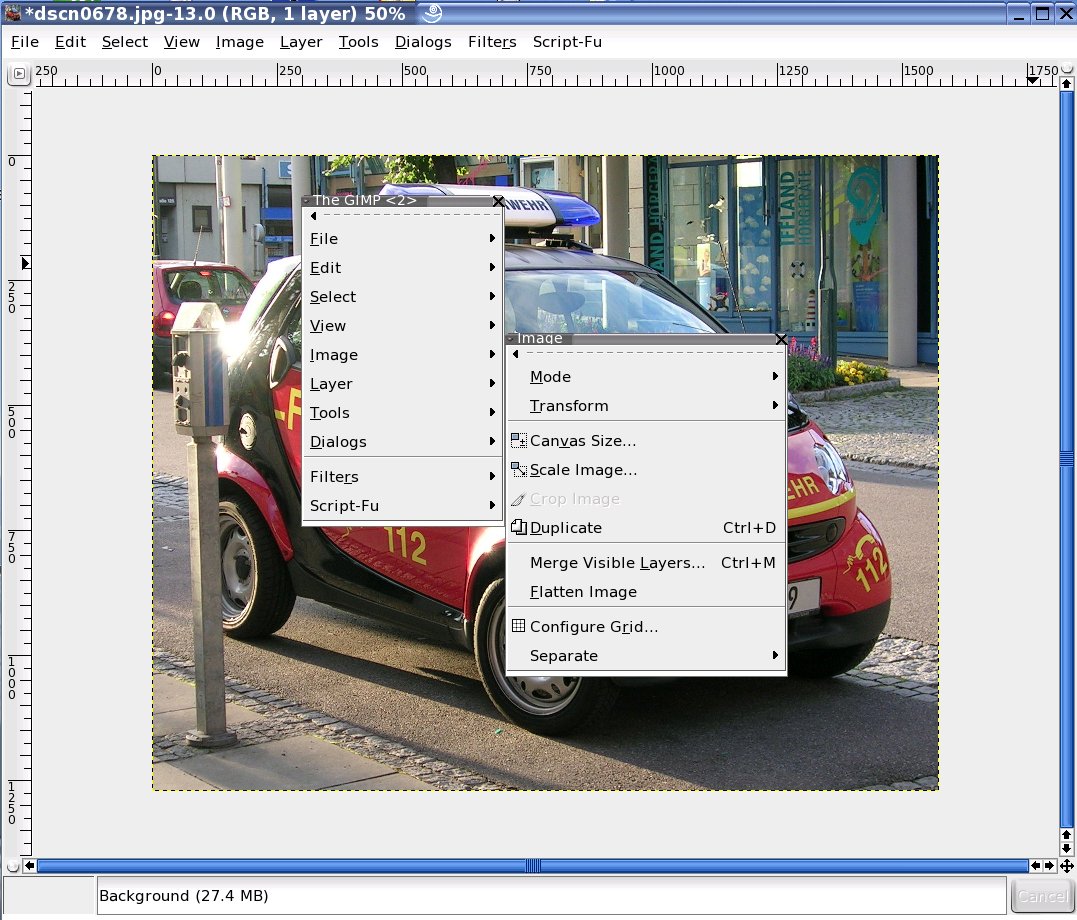The width and height of the screenshot is (1077, 920).
Task: Click the navigation cross icon at bottom-right corner
Action: coord(1067,866)
